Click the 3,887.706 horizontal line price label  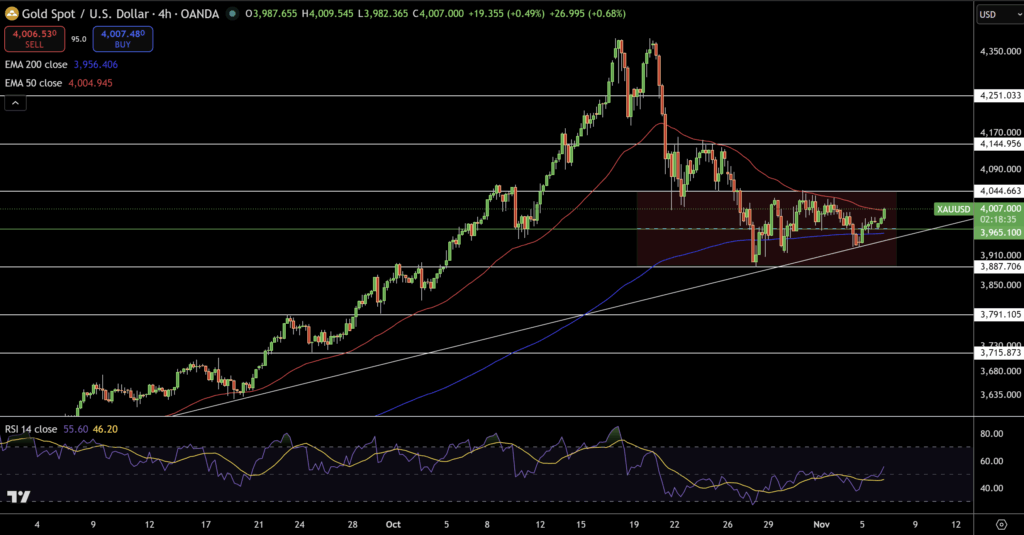pyautogui.click(x=999, y=267)
